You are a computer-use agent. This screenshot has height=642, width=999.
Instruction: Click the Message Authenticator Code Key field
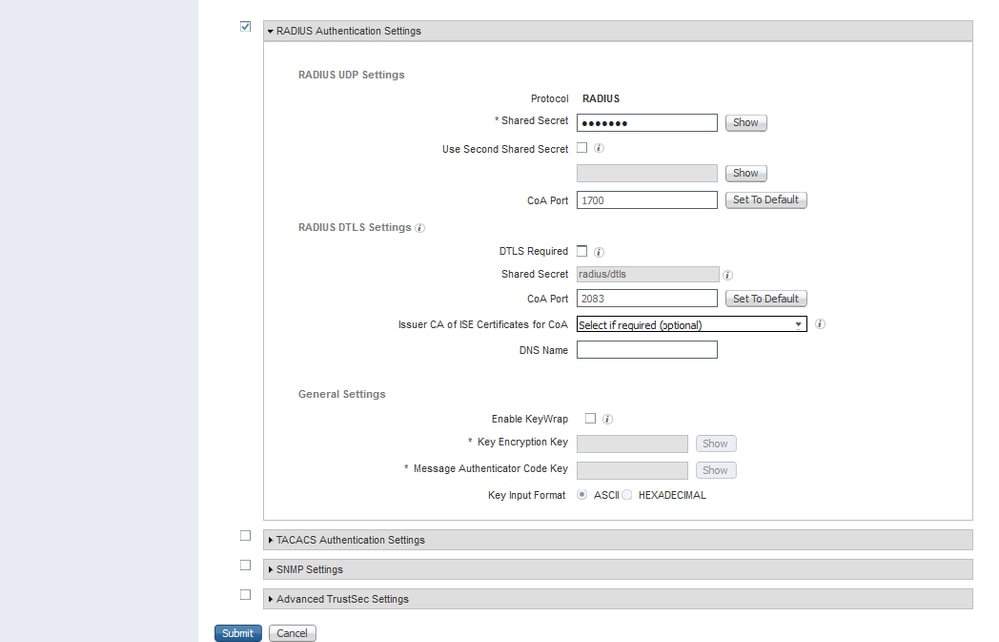(632, 471)
